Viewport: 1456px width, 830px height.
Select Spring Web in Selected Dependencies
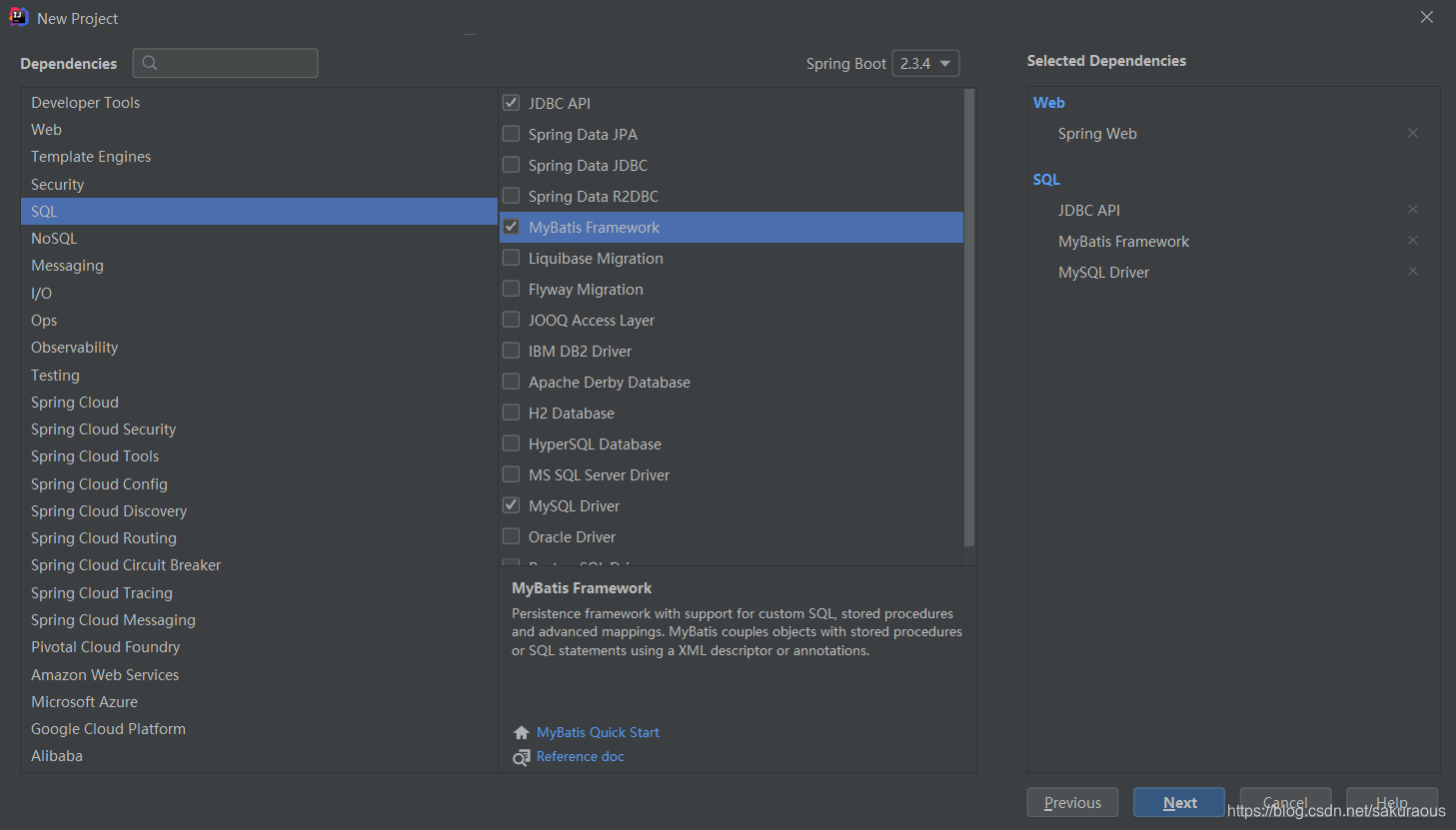[x=1097, y=134]
